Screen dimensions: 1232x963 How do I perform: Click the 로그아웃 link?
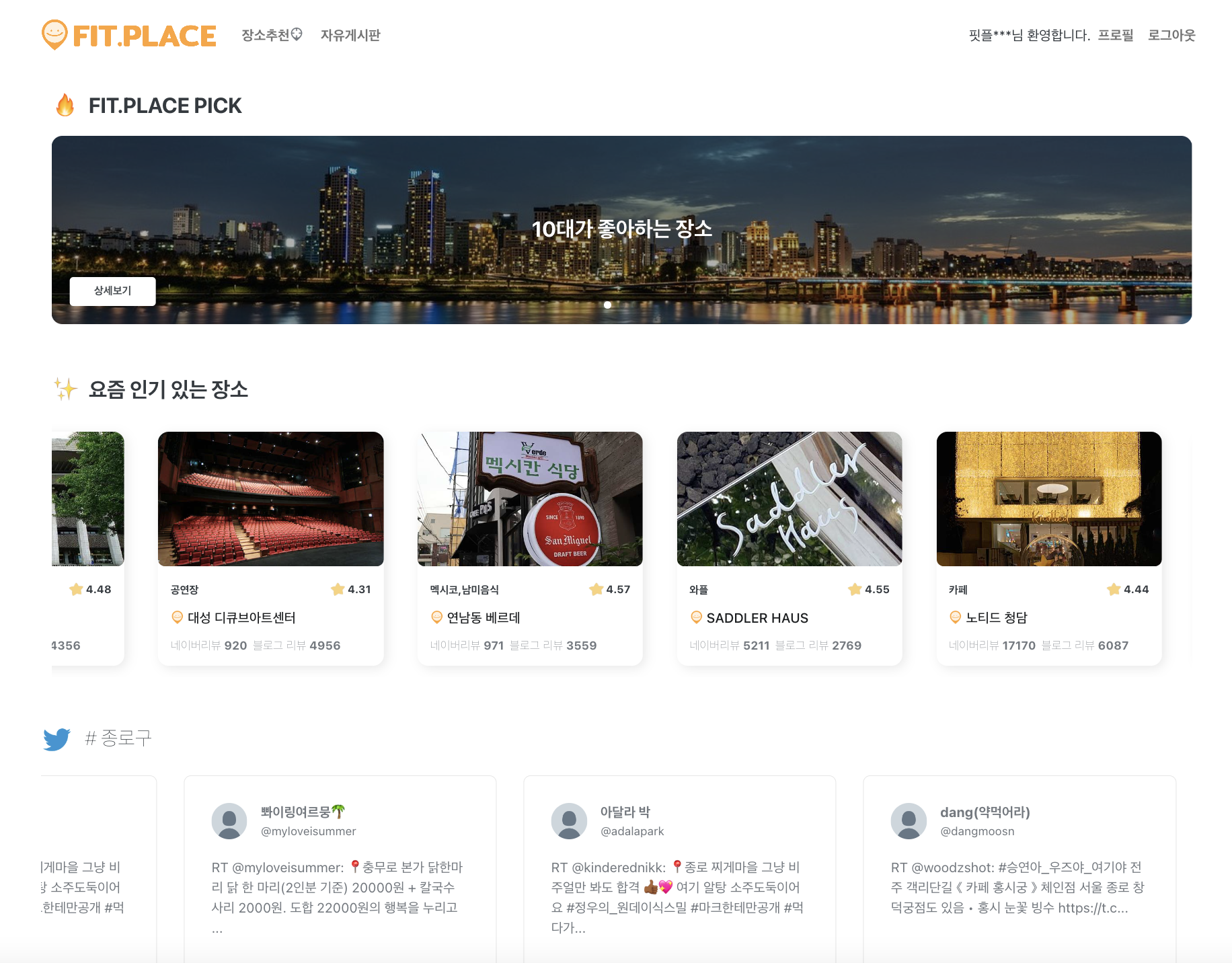[1171, 35]
